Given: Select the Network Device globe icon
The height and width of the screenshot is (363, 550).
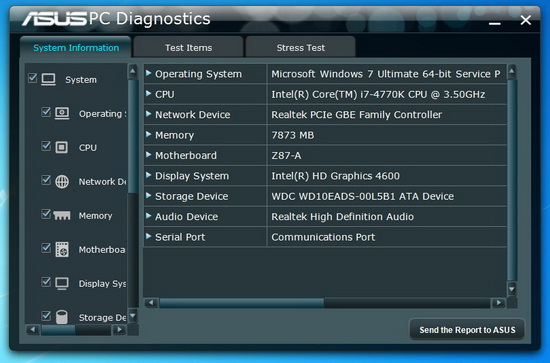Looking at the screenshot, I should [62, 182].
